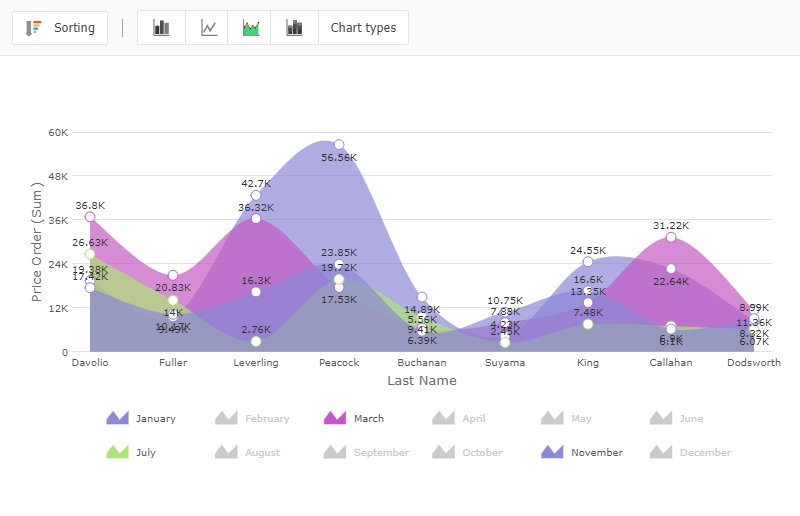Click the May legend area icon
800x516 pixels.
tap(553, 418)
